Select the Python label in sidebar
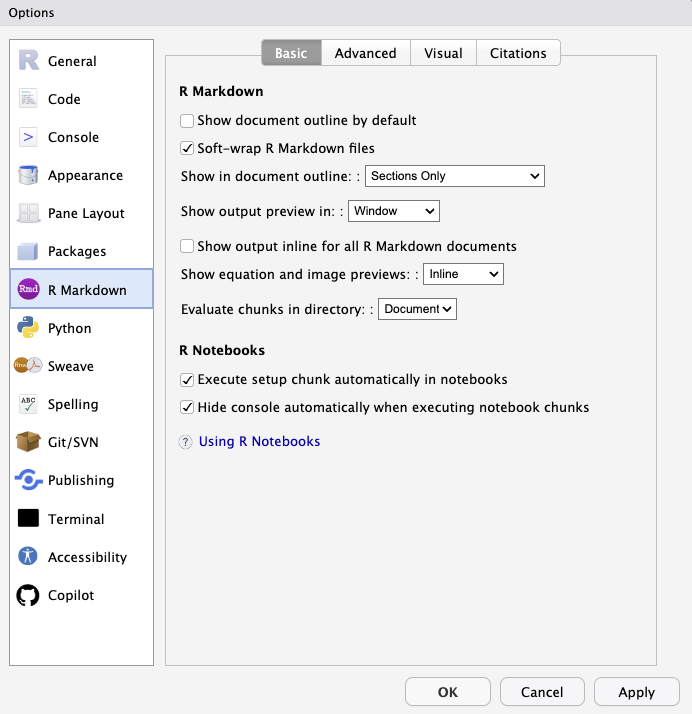The height and width of the screenshot is (714, 692). (70, 328)
